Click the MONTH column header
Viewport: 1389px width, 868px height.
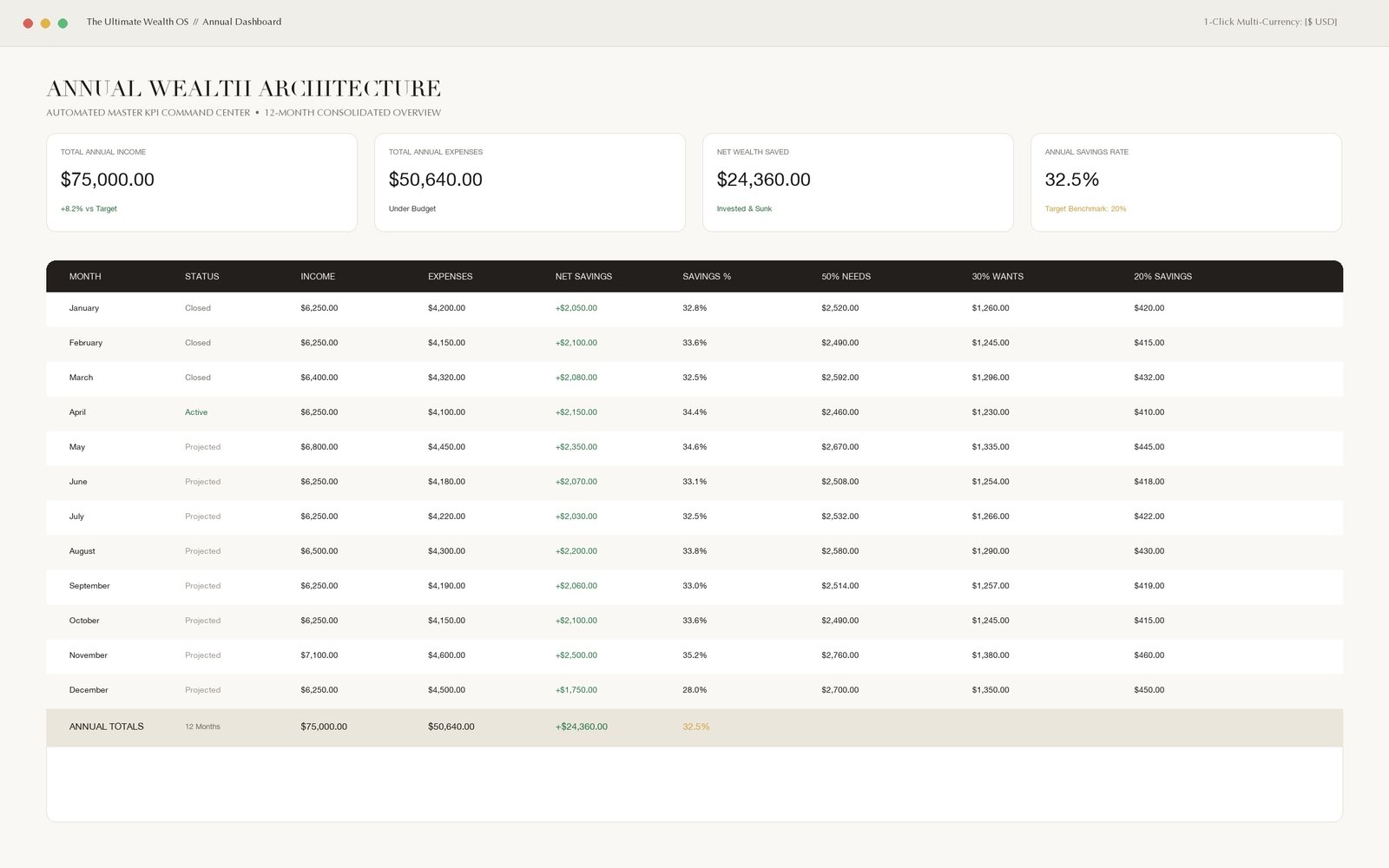click(85, 277)
